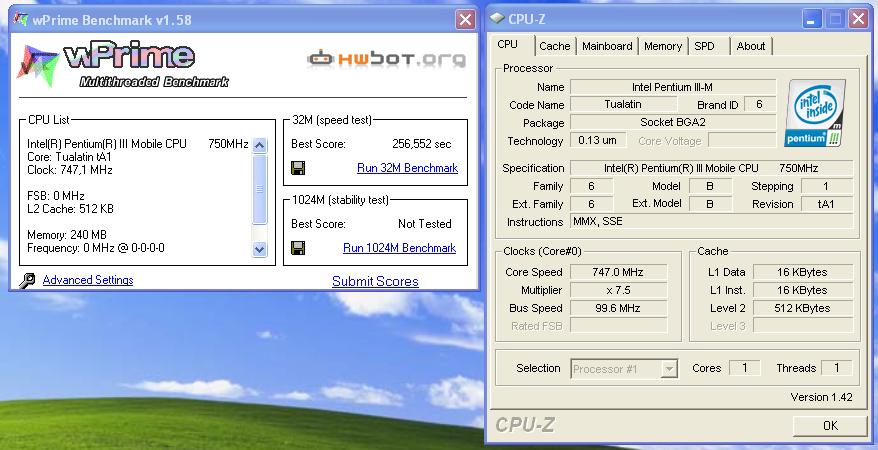Screen dimensions: 878x450
Task: Click the Multiplier value 'x 7.5'
Action: (618, 290)
